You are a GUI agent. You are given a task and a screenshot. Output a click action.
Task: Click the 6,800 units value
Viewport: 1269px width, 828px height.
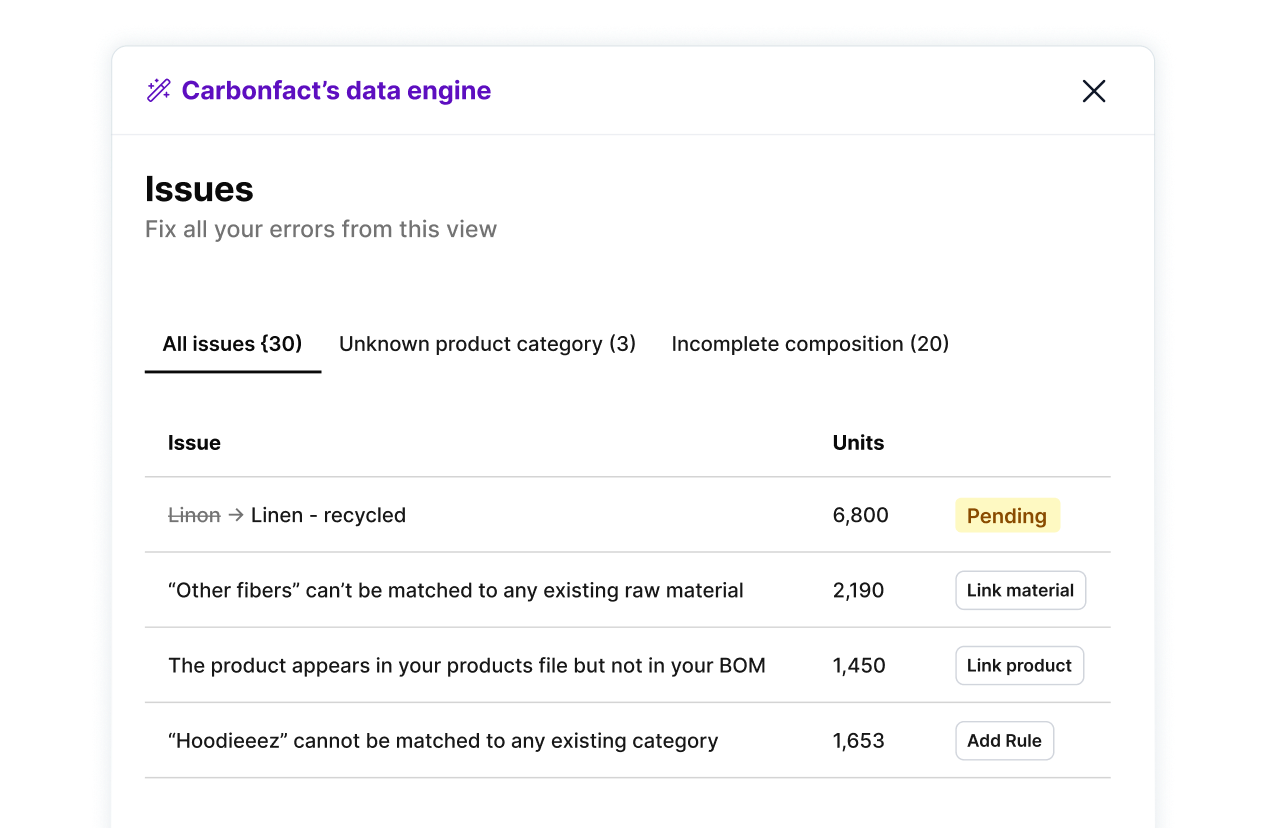(x=860, y=516)
